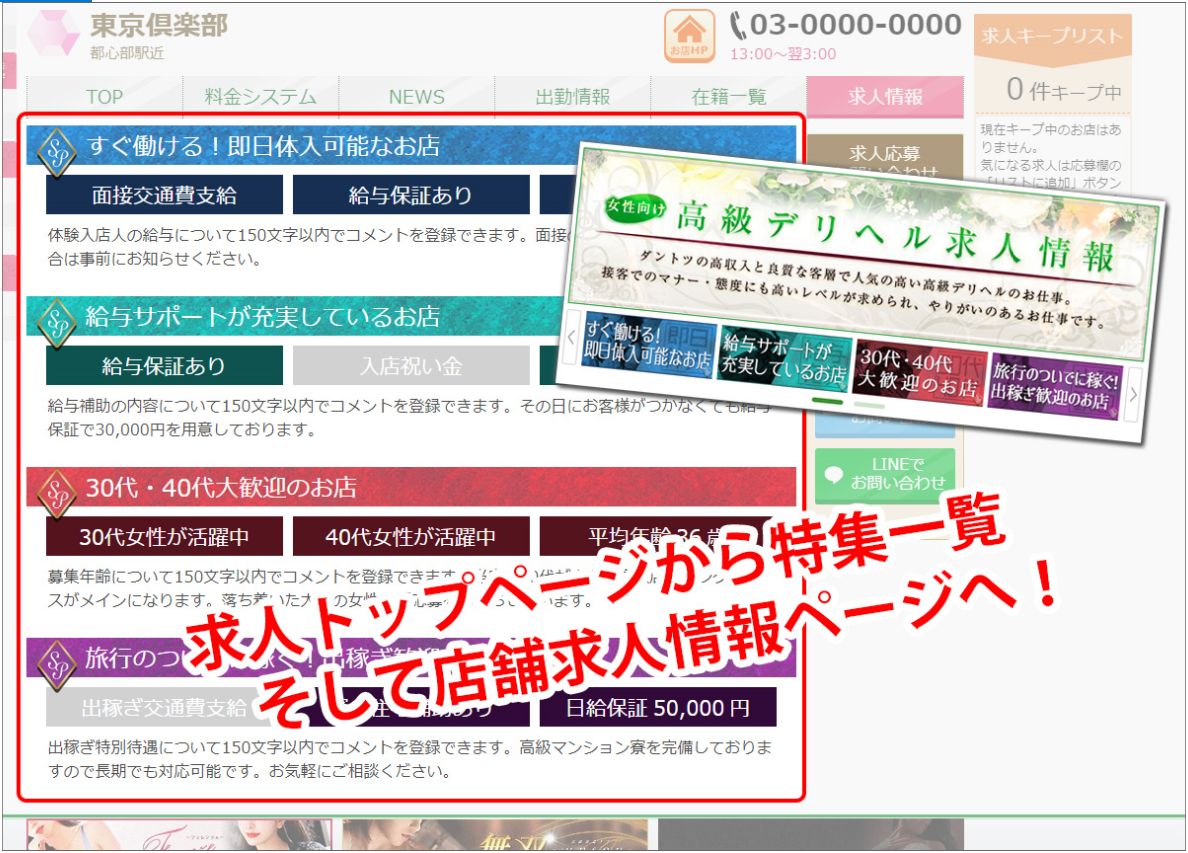
Task: Click carousel thumbnail 給与サポートが充実しているお店
Action: [x=783, y=359]
